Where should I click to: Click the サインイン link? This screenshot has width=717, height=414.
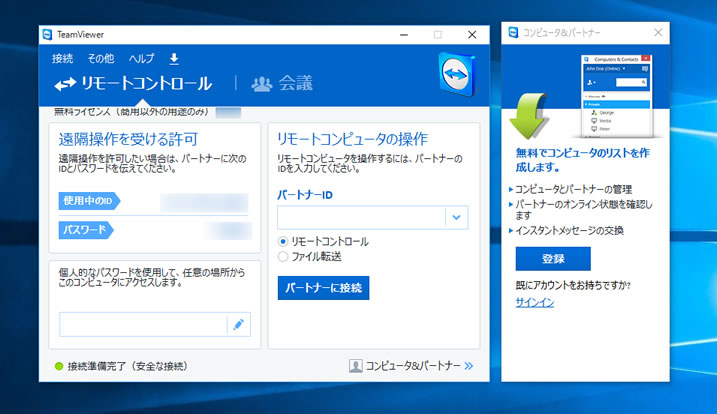535,302
